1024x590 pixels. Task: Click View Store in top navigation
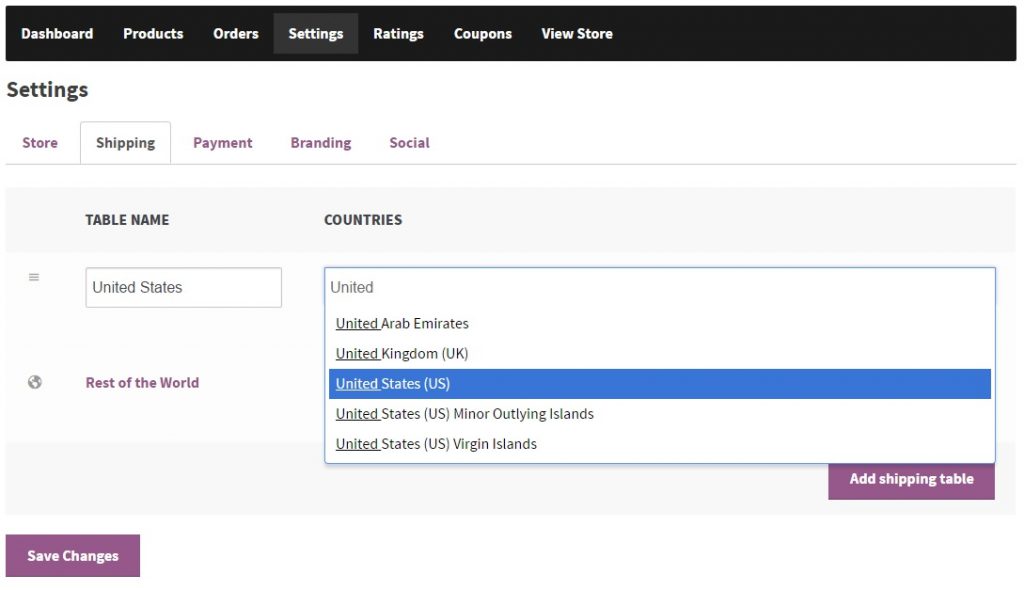(577, 34)
